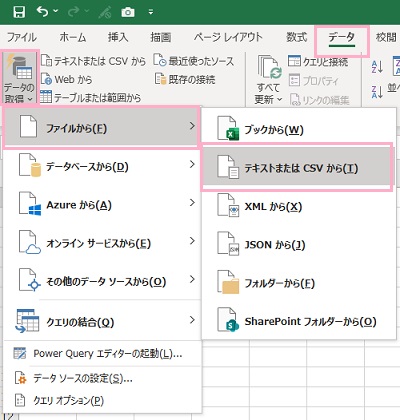Switch to the 校閲 tab
Screen dimensions: 400x420
(x=386, y=37)
